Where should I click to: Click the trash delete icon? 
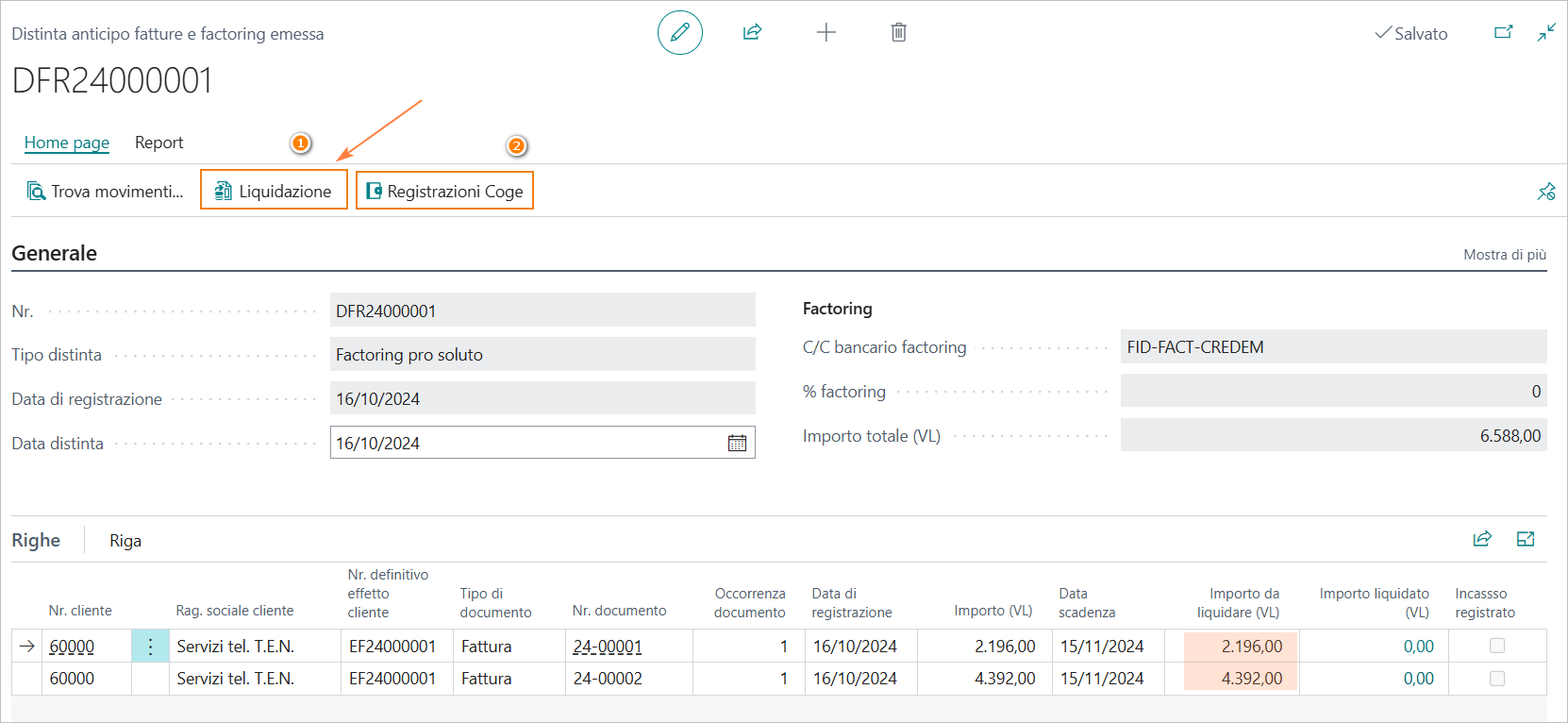[898, 33]
